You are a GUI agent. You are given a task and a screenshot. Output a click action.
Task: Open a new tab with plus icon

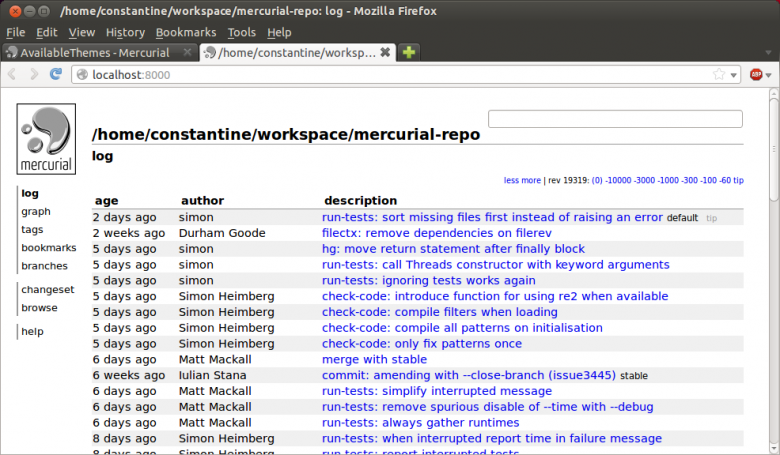pyautogui.click(x=409, y=52)
